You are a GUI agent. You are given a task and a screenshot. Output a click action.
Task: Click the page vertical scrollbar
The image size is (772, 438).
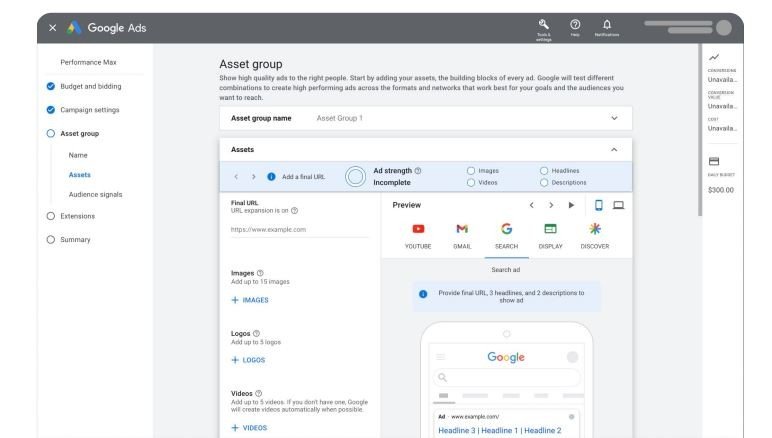click(x=700, y=130)
